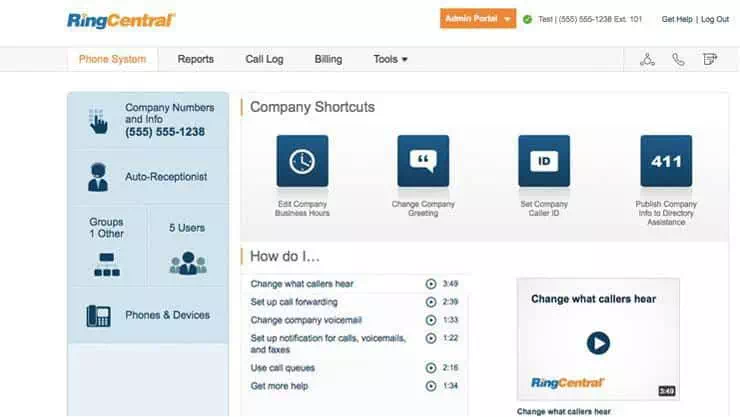Image resolution: width=740 pixels, height=417 pixels.
Task: Click the fax document icon in nav bar
Action: pos(709,59)
